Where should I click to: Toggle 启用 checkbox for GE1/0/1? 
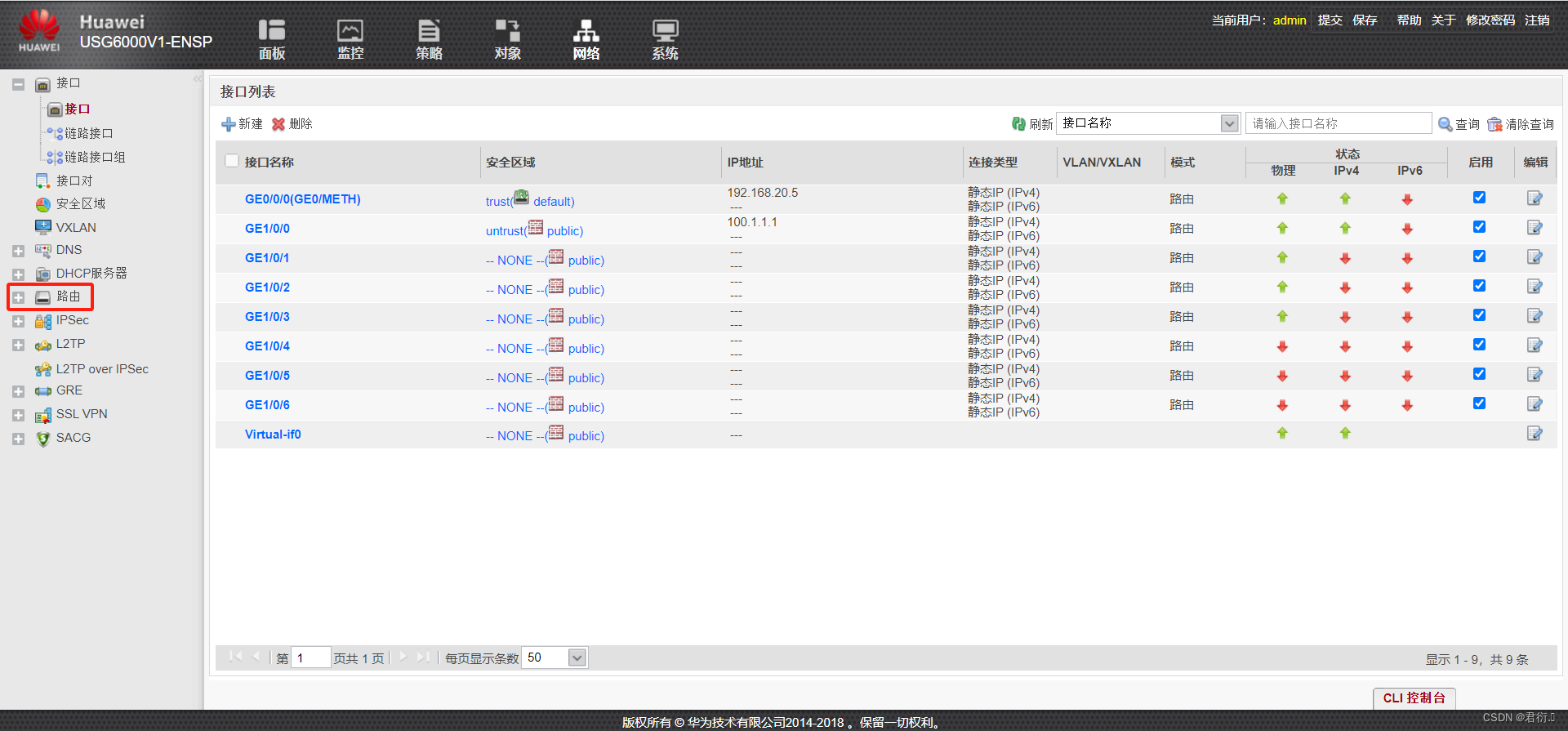click(x=1479, y=256)
